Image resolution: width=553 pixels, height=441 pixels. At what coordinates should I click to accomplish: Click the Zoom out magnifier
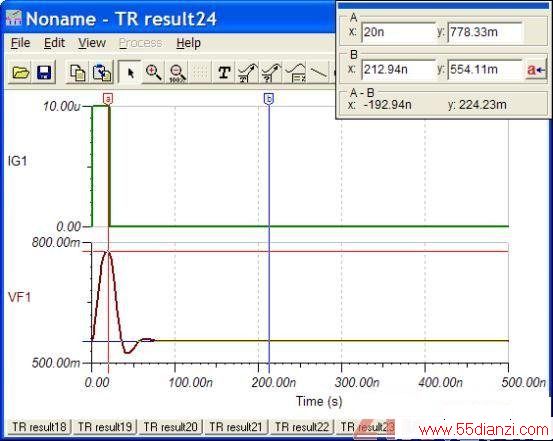tap(177, 72)
